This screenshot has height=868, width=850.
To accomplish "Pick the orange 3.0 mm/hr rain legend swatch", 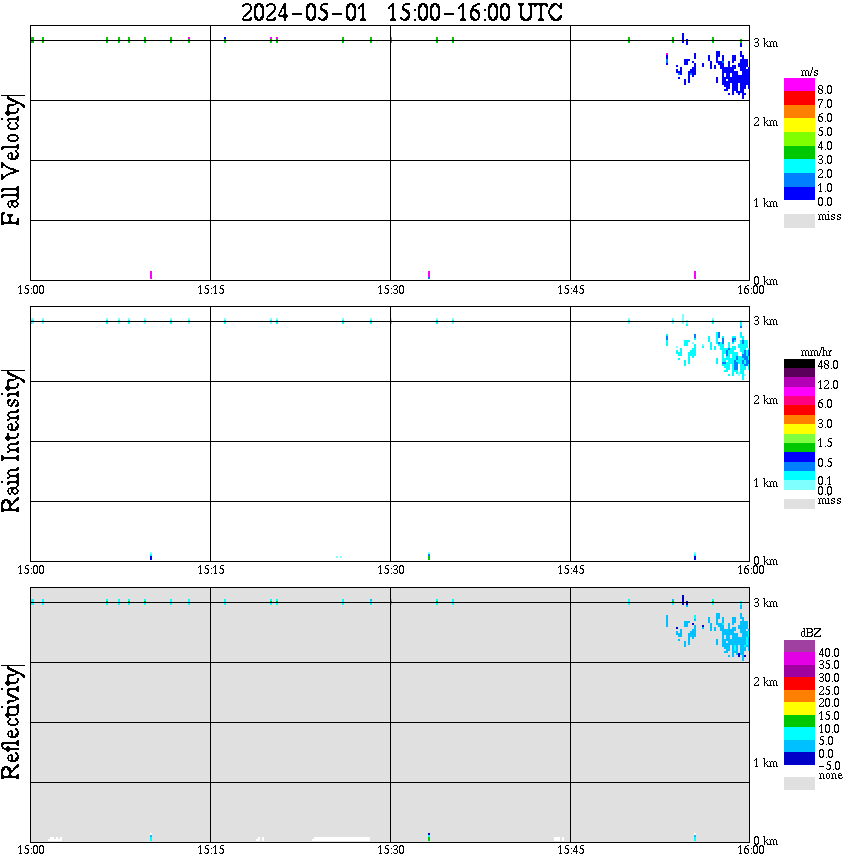I will [x=799, y=420].
